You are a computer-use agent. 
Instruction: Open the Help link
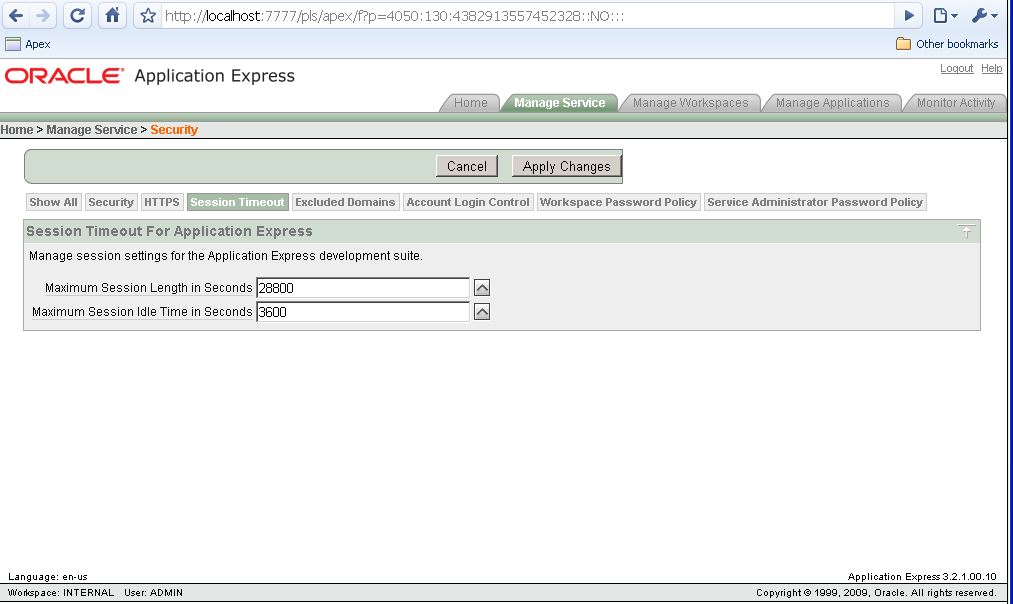click(991, 68)
